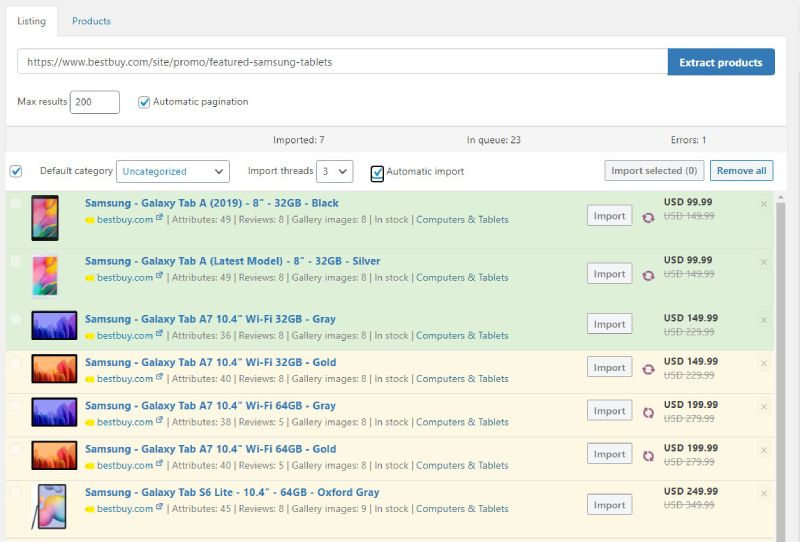Click refresh icon for Tab A7 64GB Gray

coord(648,412)
